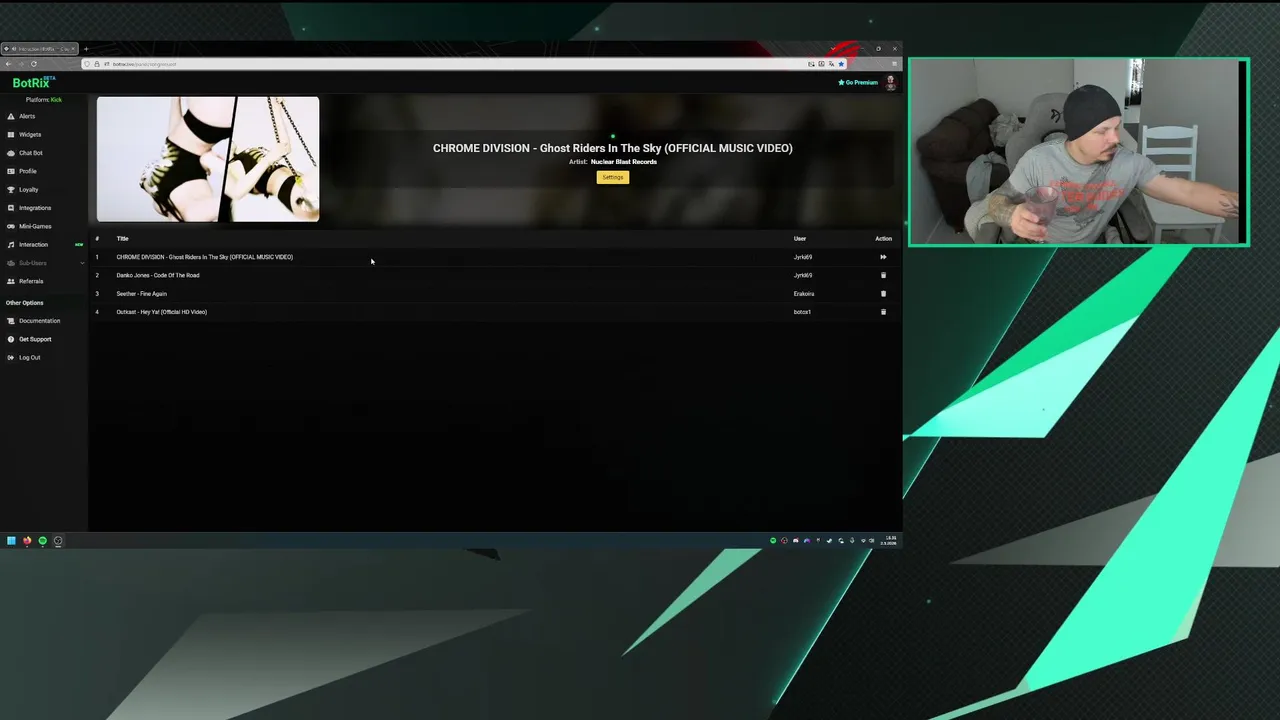
Task: Click user botox1 in the queue
Action: [802, 312]
